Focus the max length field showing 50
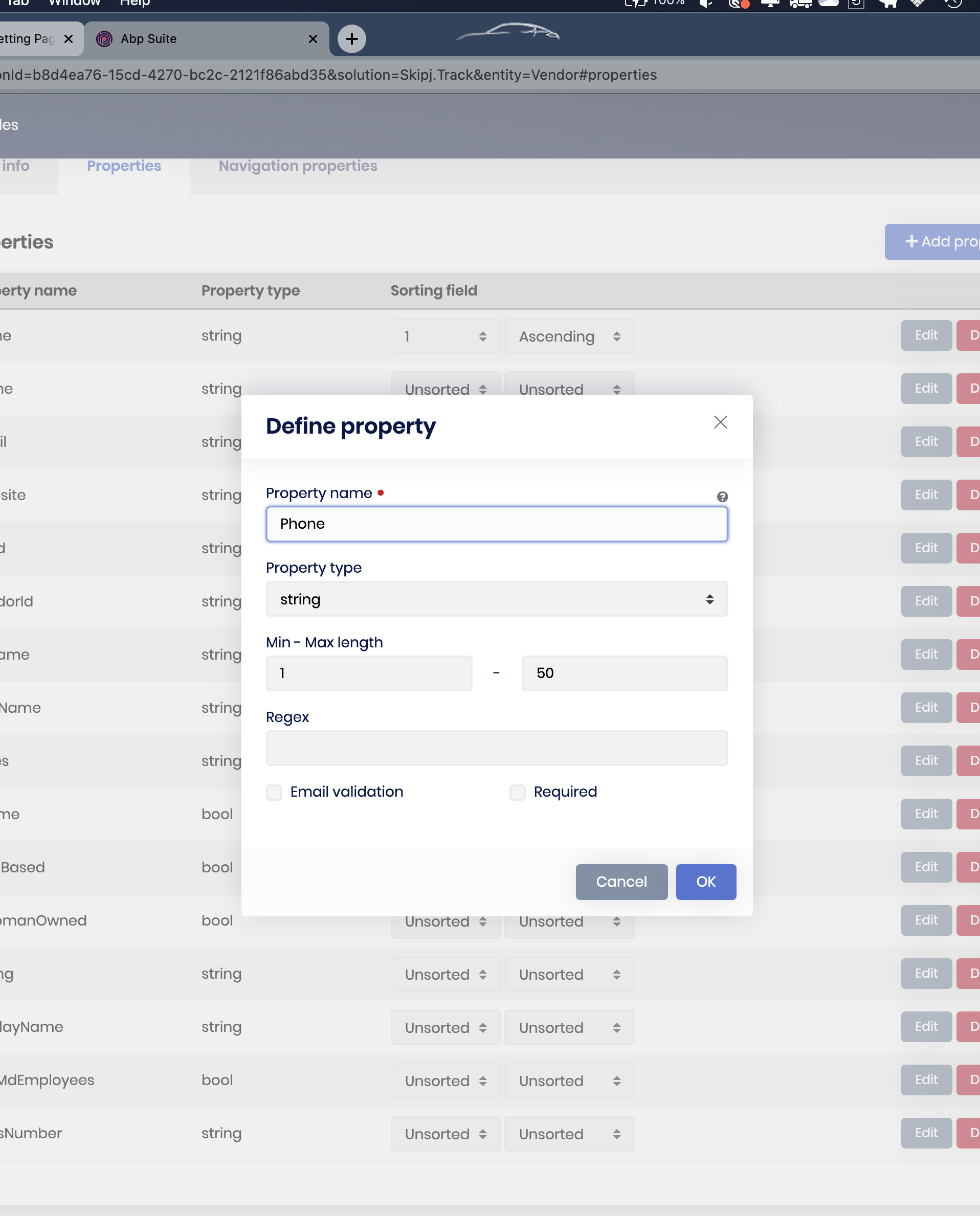The height and width of the screenshot is (1216, 980). coord(625,673)
